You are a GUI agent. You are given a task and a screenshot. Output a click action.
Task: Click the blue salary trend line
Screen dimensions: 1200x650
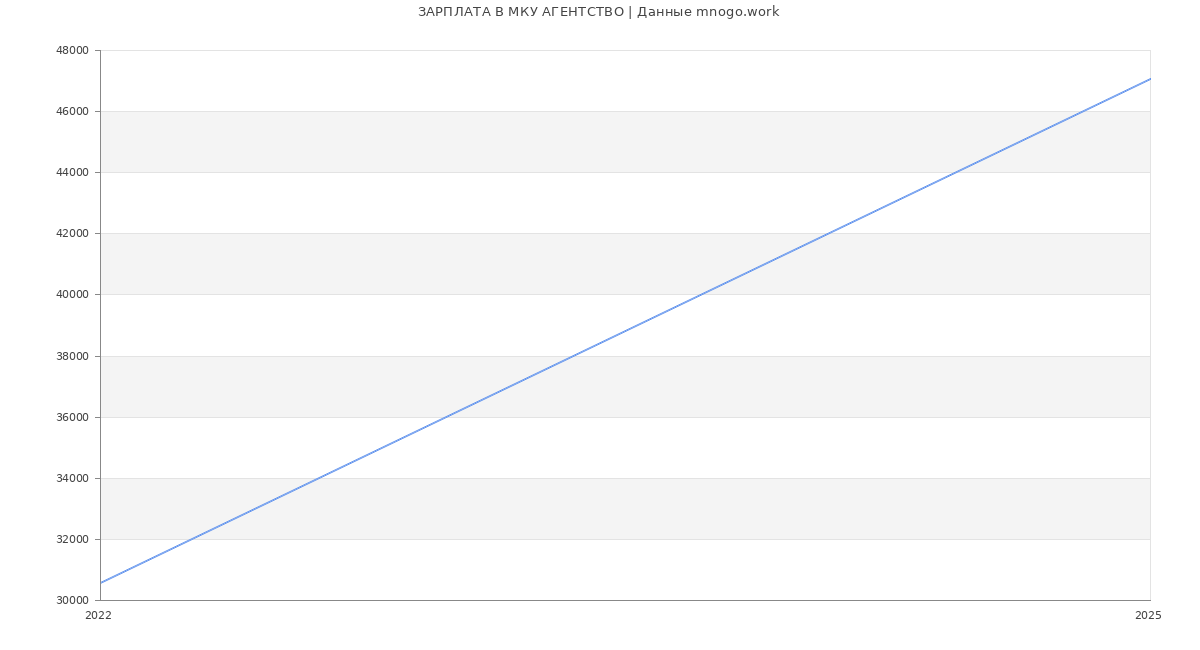click(x=625, y=331)
